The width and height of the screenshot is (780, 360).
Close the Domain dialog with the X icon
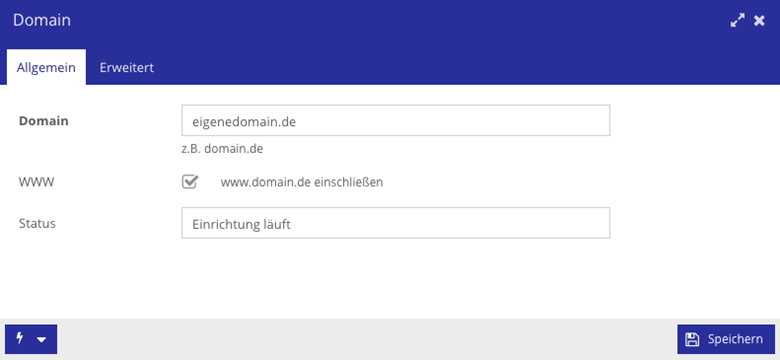(759, 20)
